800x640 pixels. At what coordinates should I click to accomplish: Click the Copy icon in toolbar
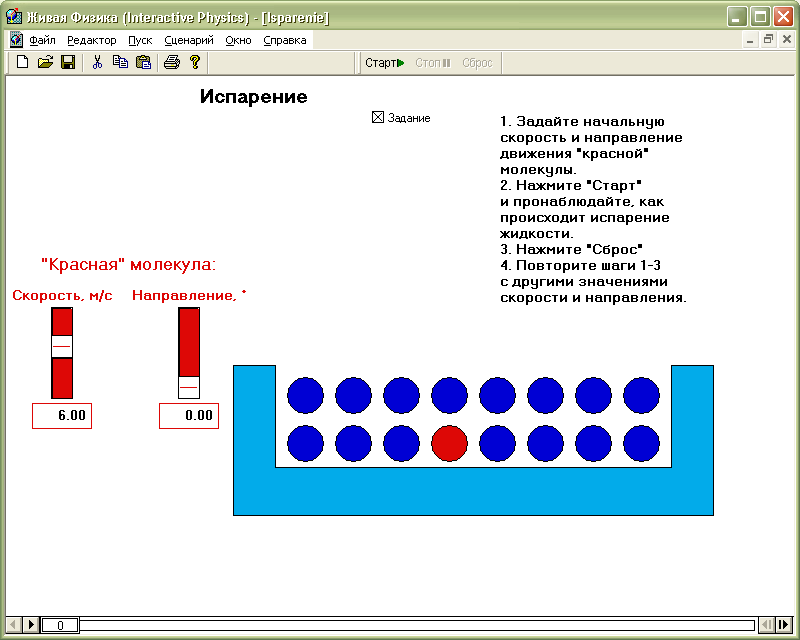click(x=120, y=62)
